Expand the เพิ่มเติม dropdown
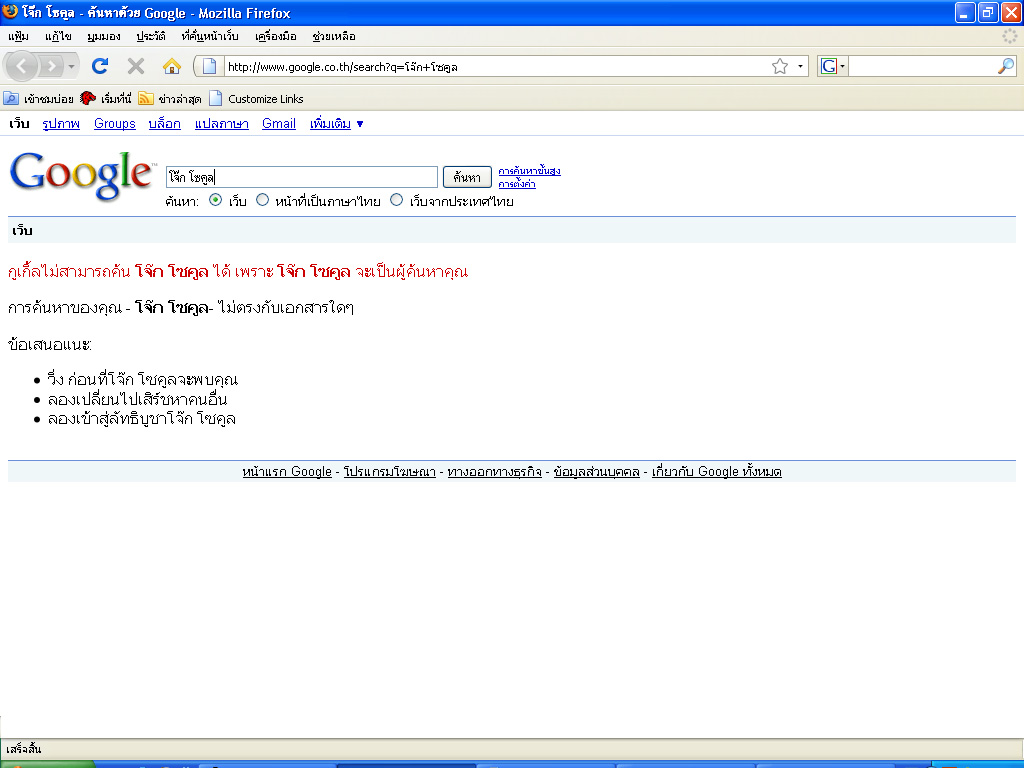Screen dimensions: 1024x768 click(x=336, y=123)
